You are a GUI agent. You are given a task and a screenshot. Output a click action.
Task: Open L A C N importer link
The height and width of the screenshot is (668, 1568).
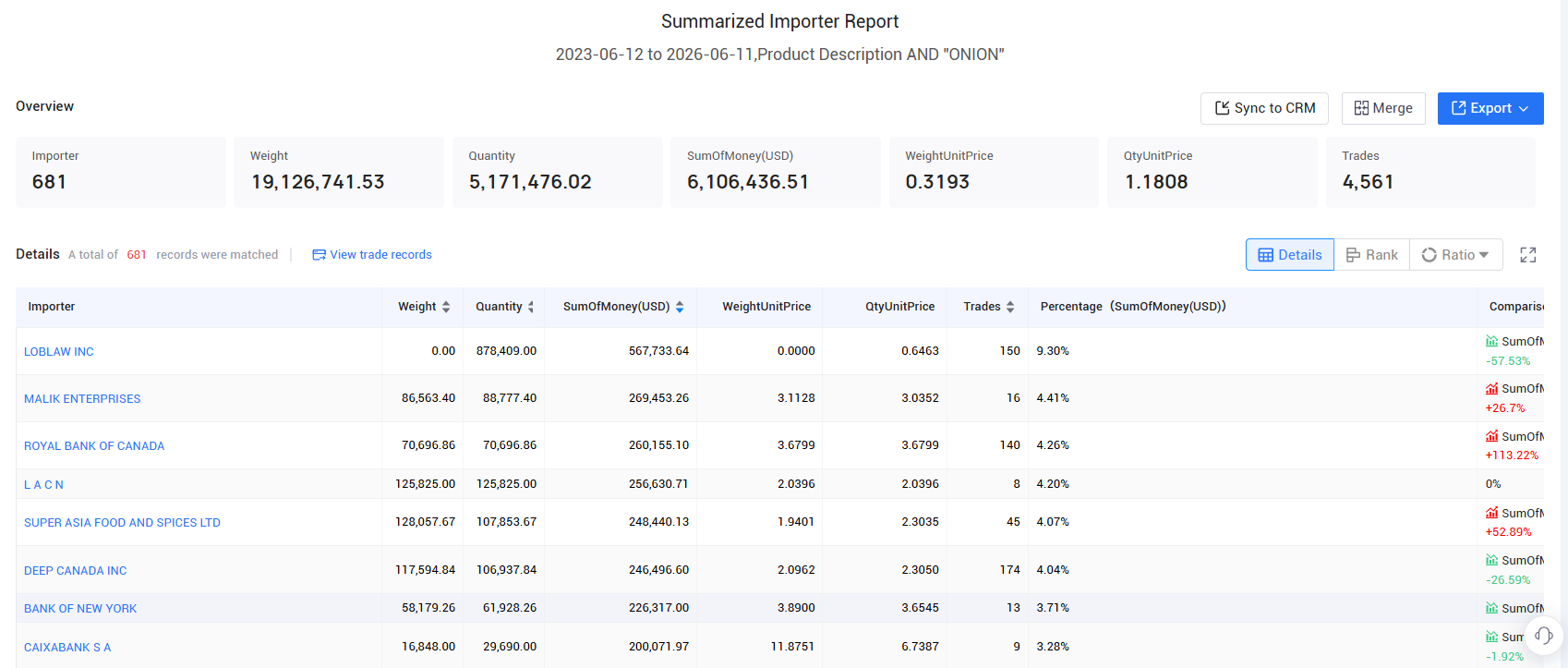click(43, 485)
